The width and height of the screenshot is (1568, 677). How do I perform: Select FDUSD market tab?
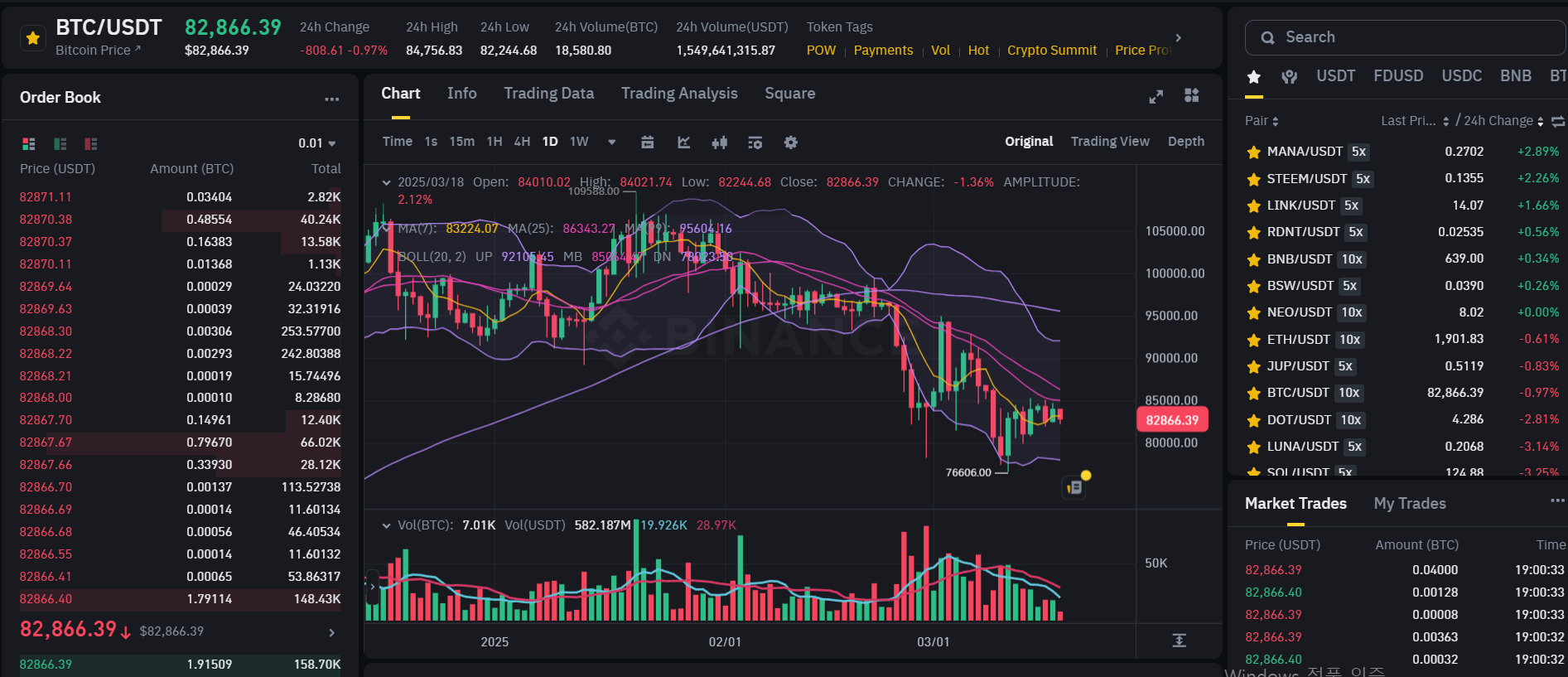(x=1398, y=76)
